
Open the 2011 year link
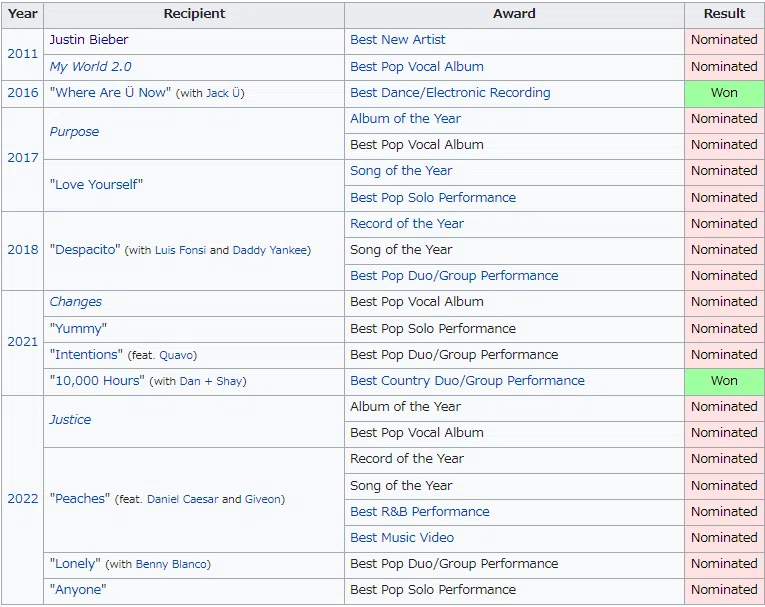[22, 54]
